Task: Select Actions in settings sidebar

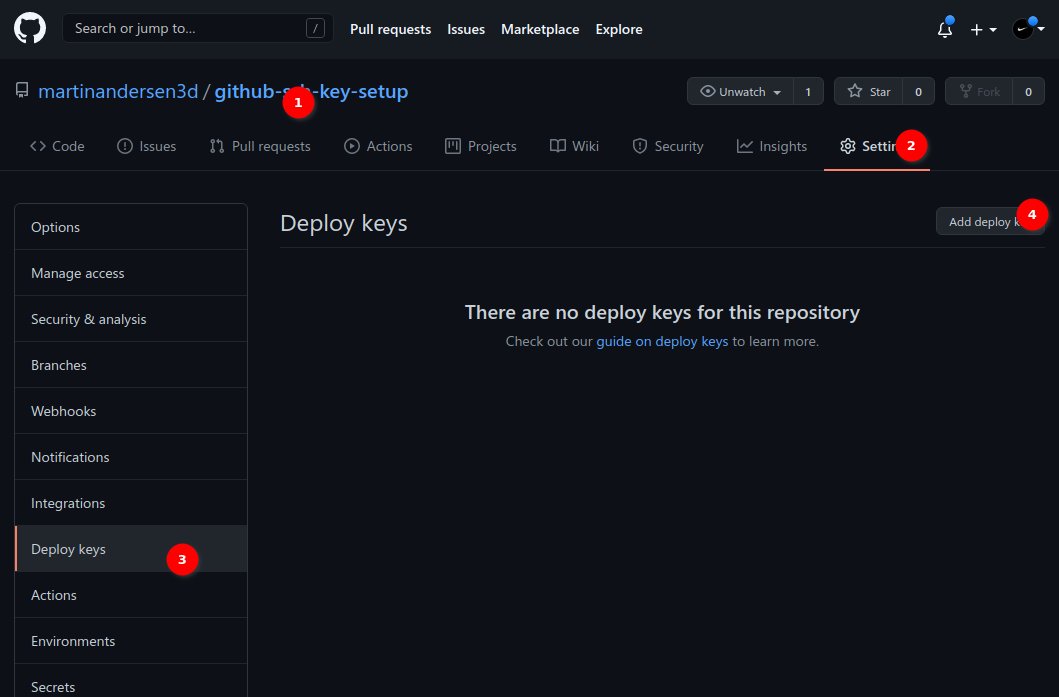Action: (x=131, y=595)
